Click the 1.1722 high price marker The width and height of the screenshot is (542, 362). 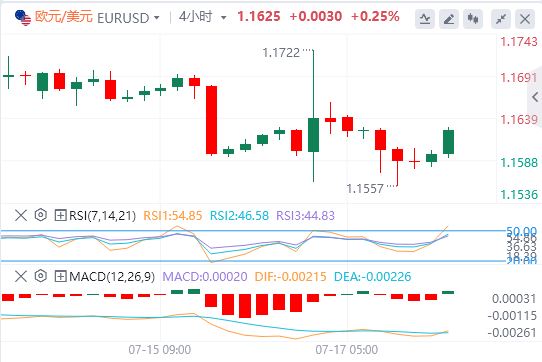[x=281, y=53]
